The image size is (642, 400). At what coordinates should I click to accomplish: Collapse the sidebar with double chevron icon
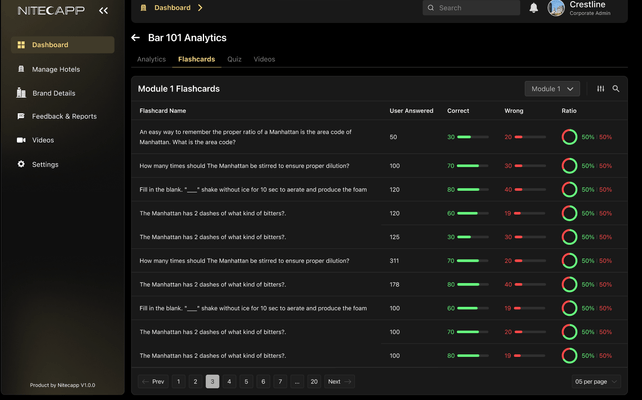(103, 10)
